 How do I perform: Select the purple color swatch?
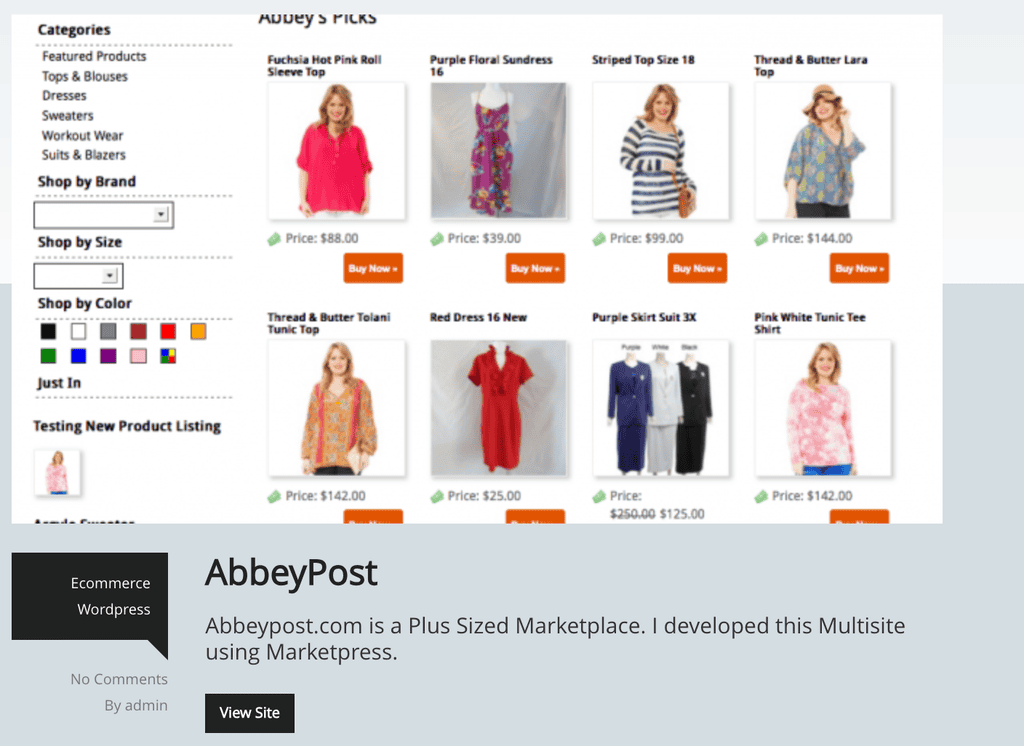coord(108,356)
